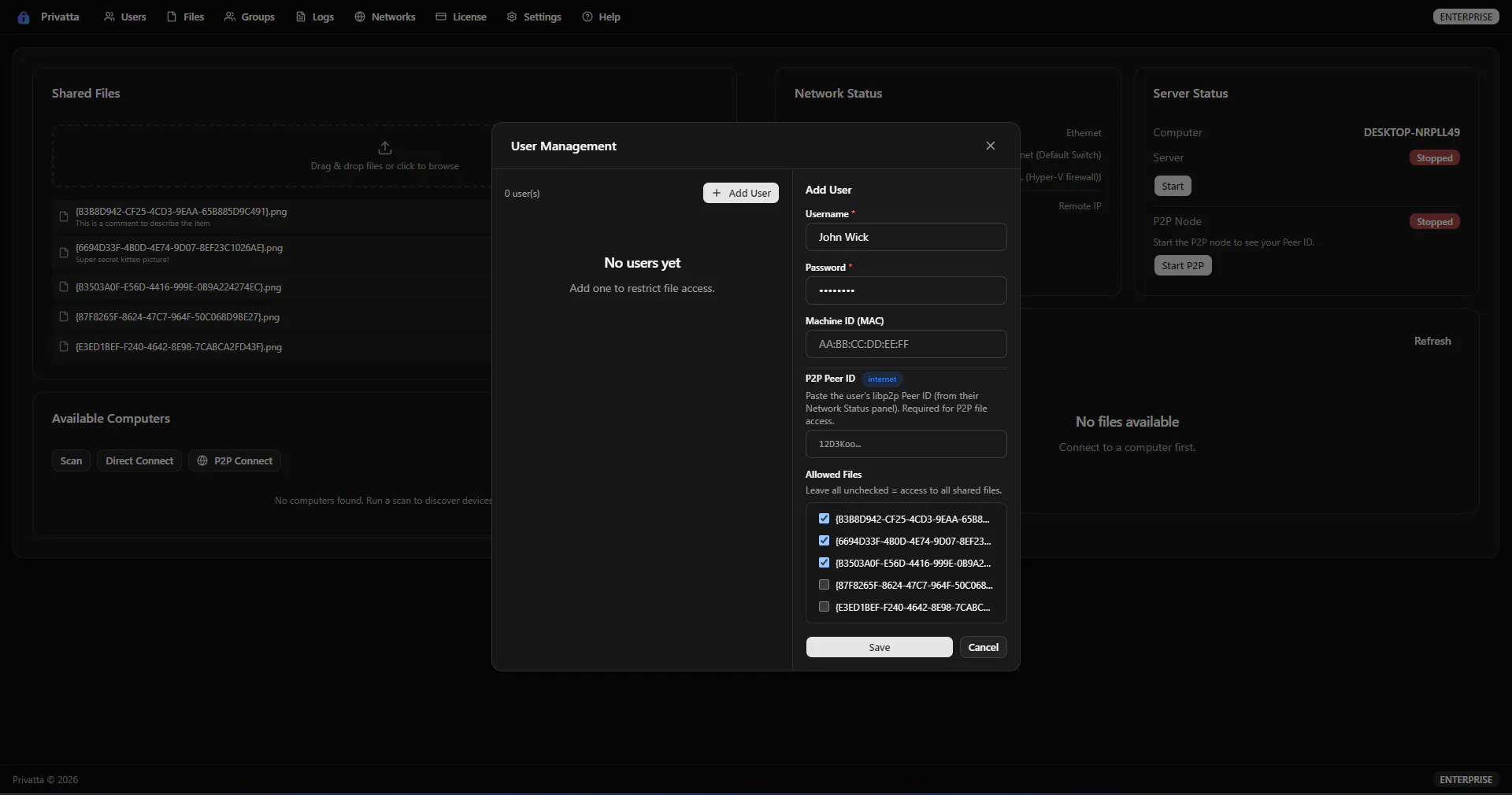Viewport: 1512px width, 795px height.
Task: Click the computer name DESKTOP-NRPLL49
Action: tap(1411, 132)
